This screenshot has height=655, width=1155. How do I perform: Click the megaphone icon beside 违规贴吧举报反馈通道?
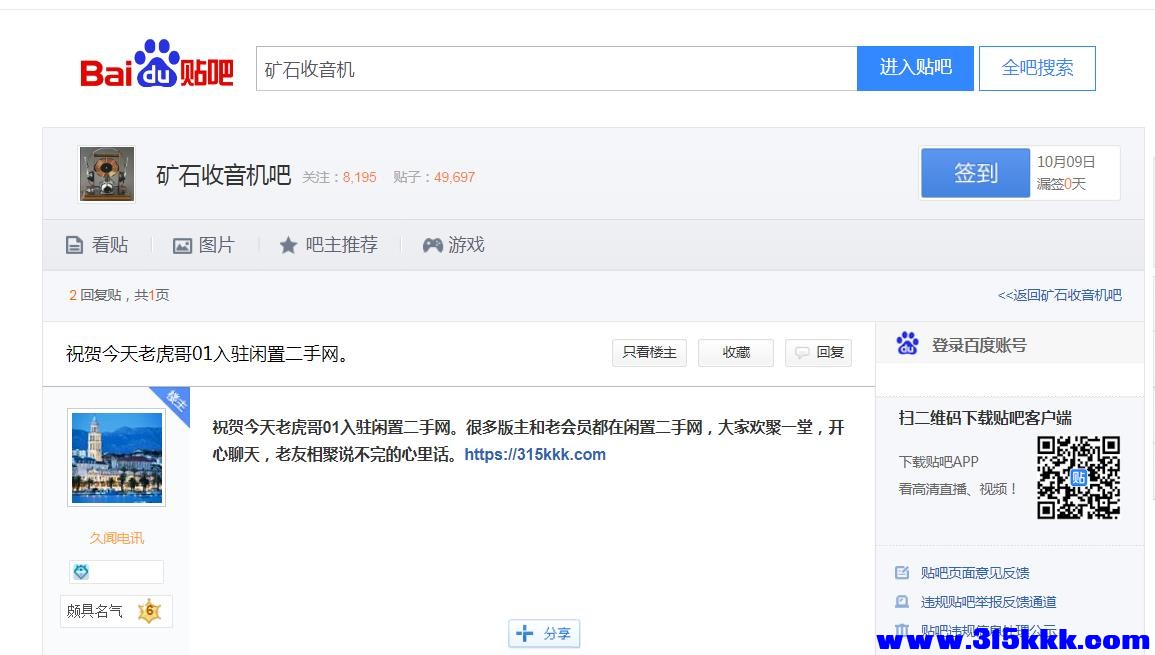903,601
